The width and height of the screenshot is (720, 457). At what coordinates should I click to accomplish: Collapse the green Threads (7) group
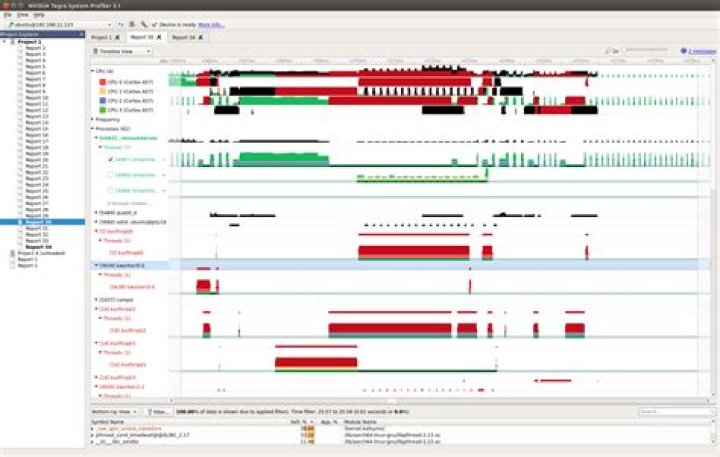[x=101, y=147]
